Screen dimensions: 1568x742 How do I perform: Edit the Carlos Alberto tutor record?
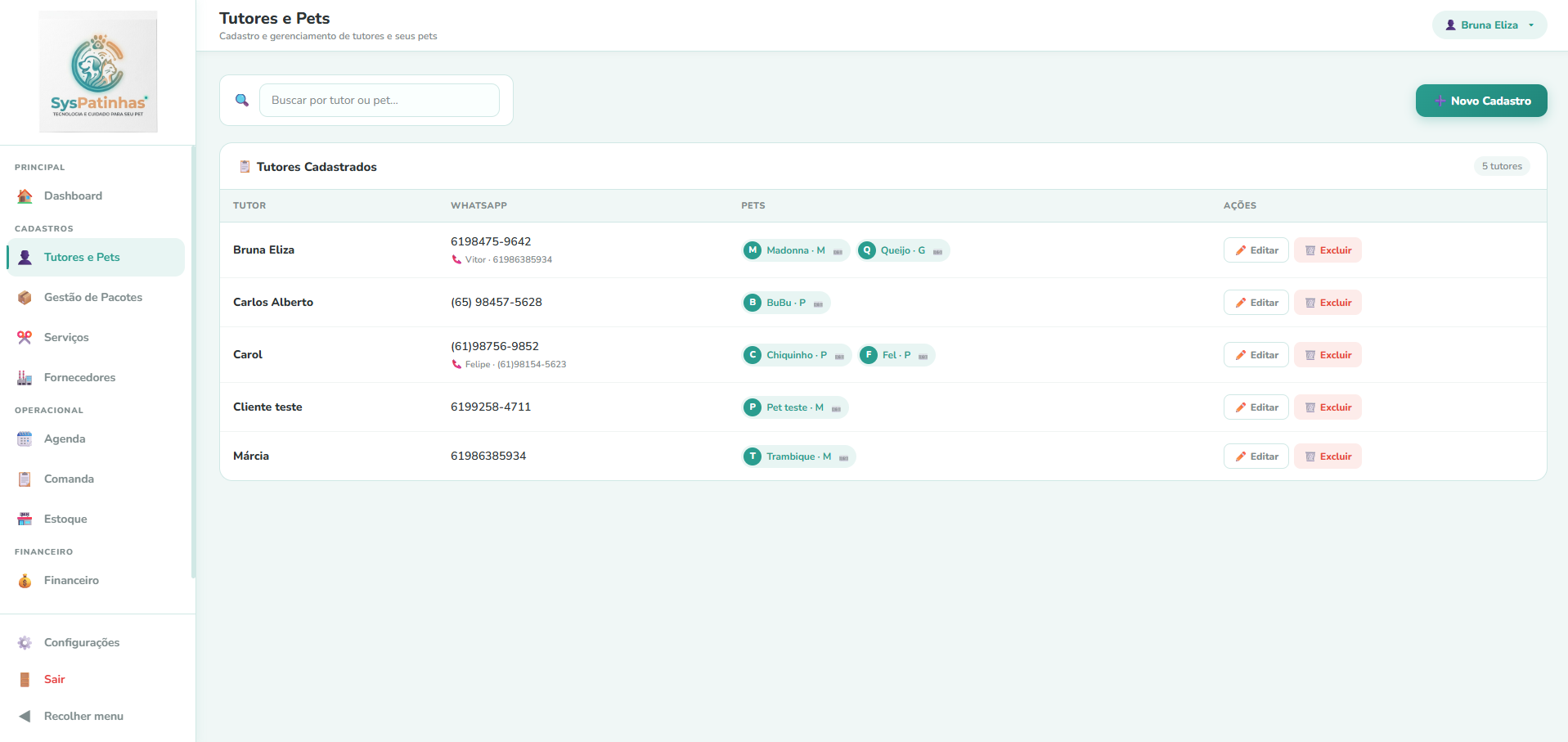[1256, 303]
